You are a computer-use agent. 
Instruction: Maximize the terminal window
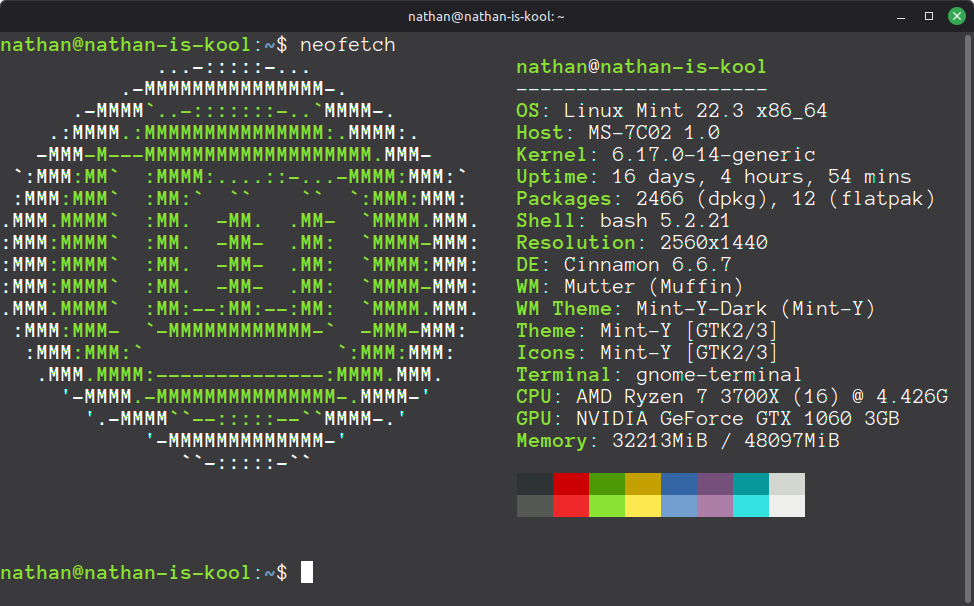(x=929, y=16)
